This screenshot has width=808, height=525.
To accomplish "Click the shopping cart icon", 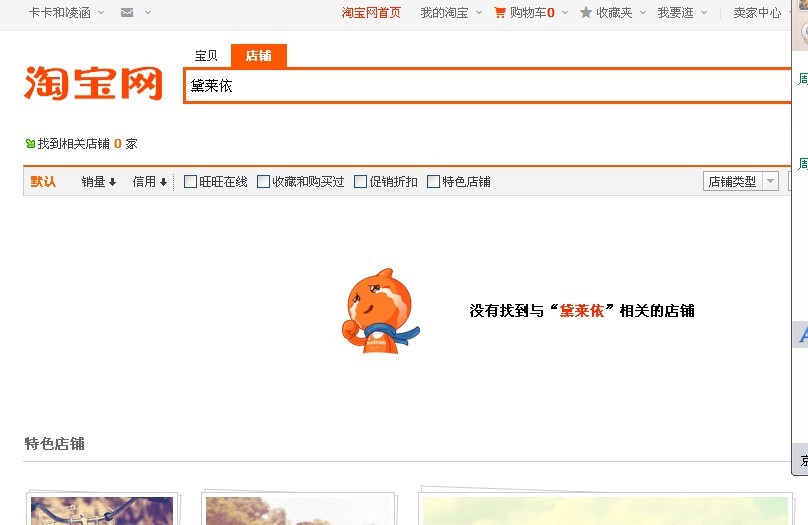I will [x=499, y=12].
